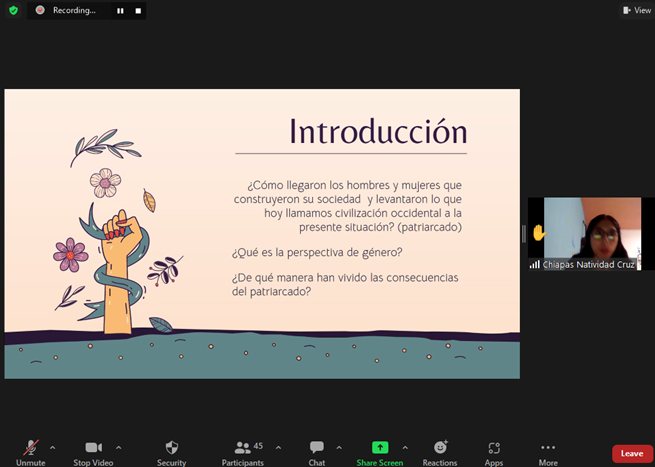
Task: Pause the recording
Action: tap(120, 11)
